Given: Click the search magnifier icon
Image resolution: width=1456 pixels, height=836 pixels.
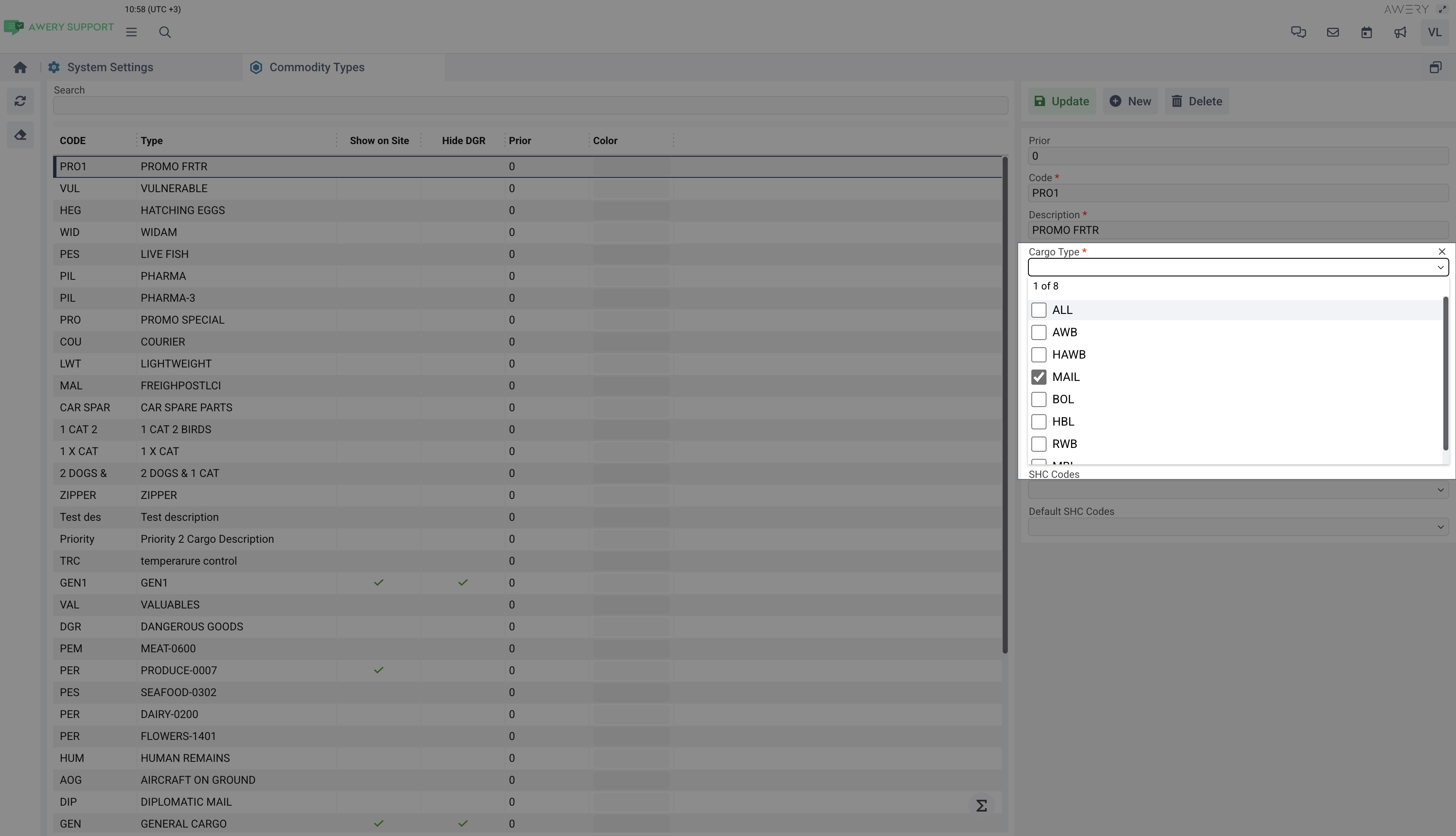Looking at the screenshot, I should [165, 32].
